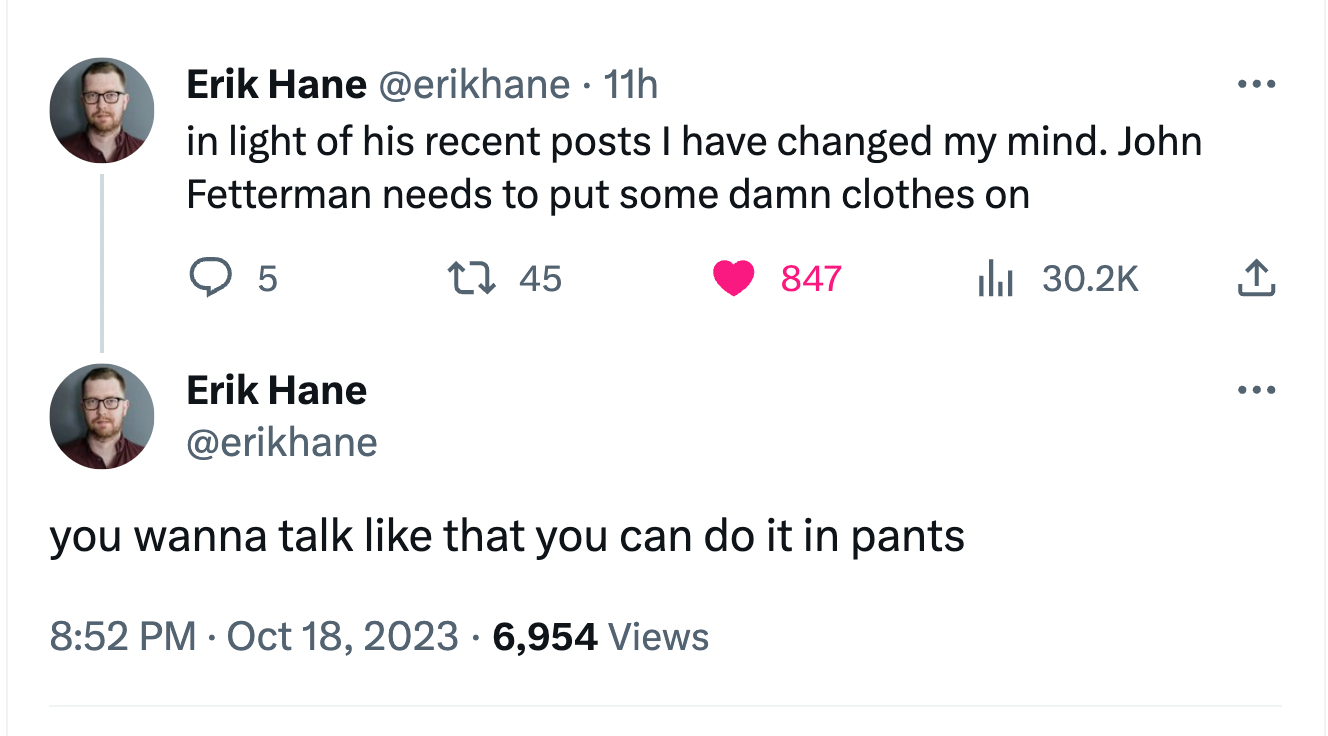
Task: Open the 11h timestamp link
Action: (x=631, y=85)
